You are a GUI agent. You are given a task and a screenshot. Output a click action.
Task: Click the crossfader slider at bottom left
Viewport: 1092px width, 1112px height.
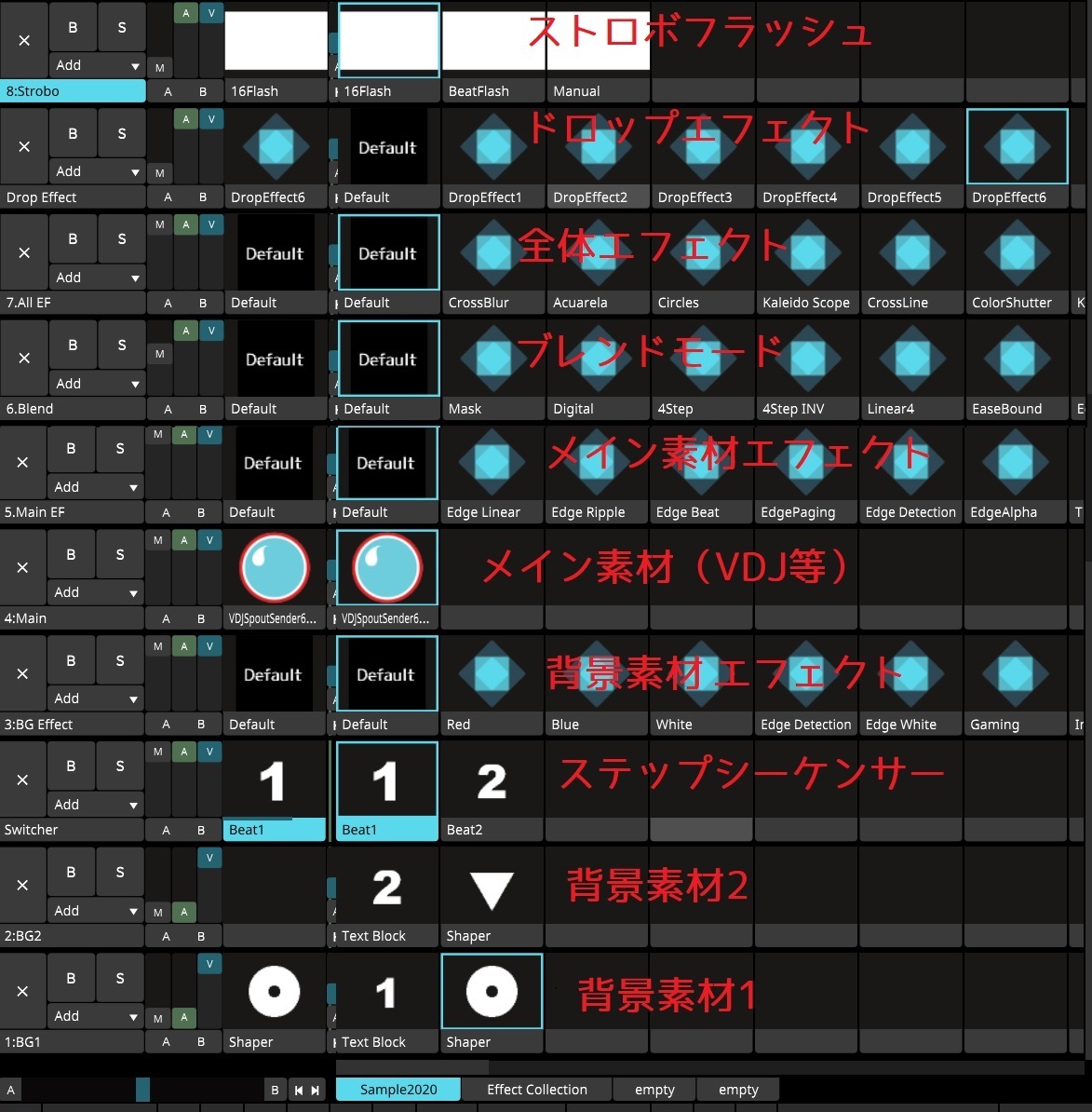[x=142, y=1088]
